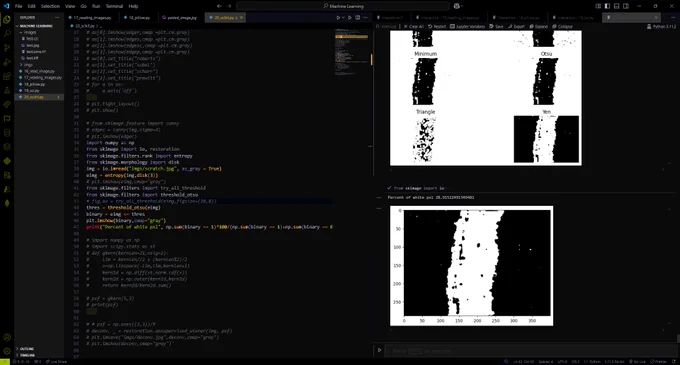Open Copilot dropdown arrow
Screen dimensions: 680x365
tap(461, 6)
